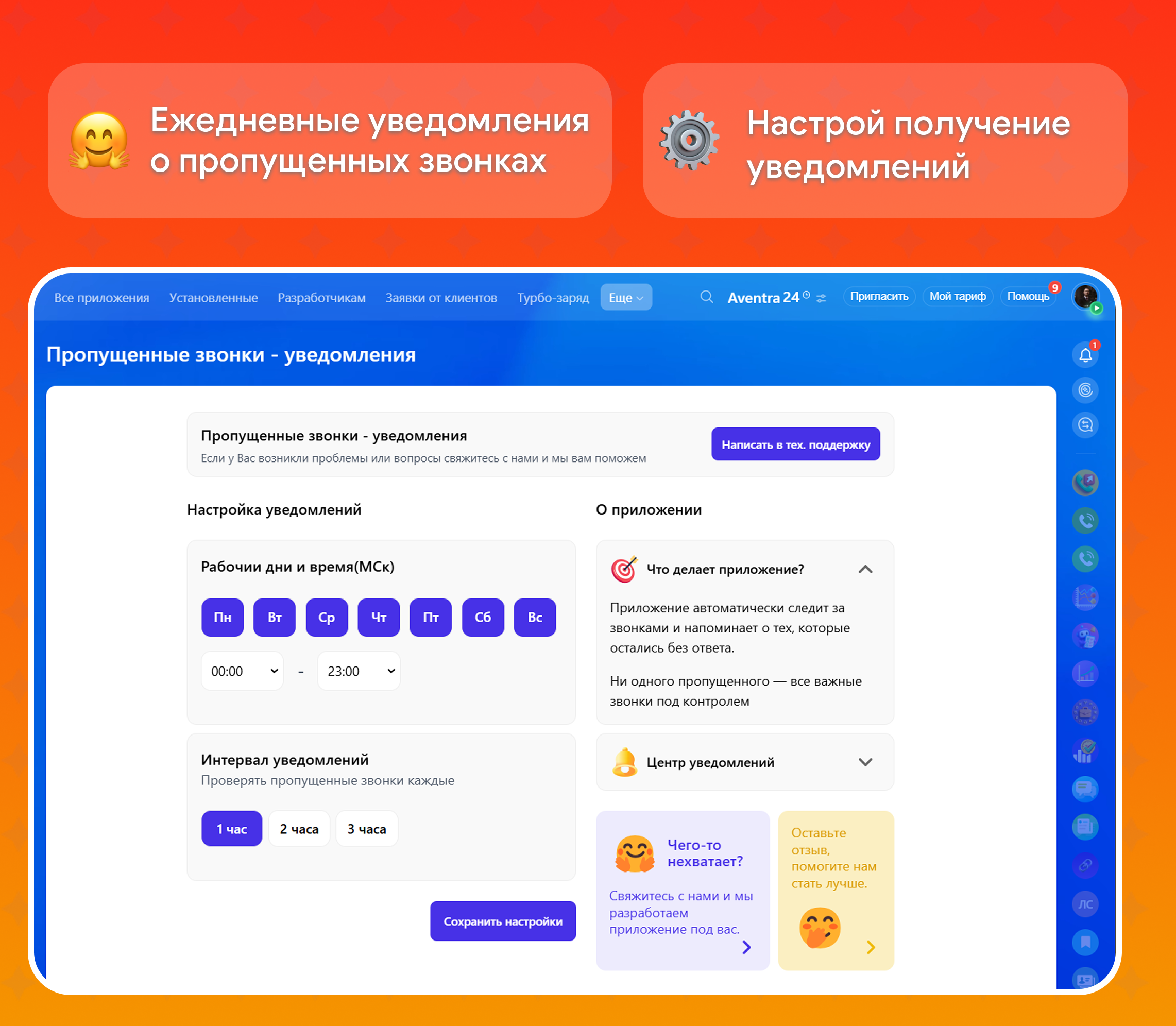Open the user profile avatar
The image size is (1176, 1026).
pos(1085,297)
